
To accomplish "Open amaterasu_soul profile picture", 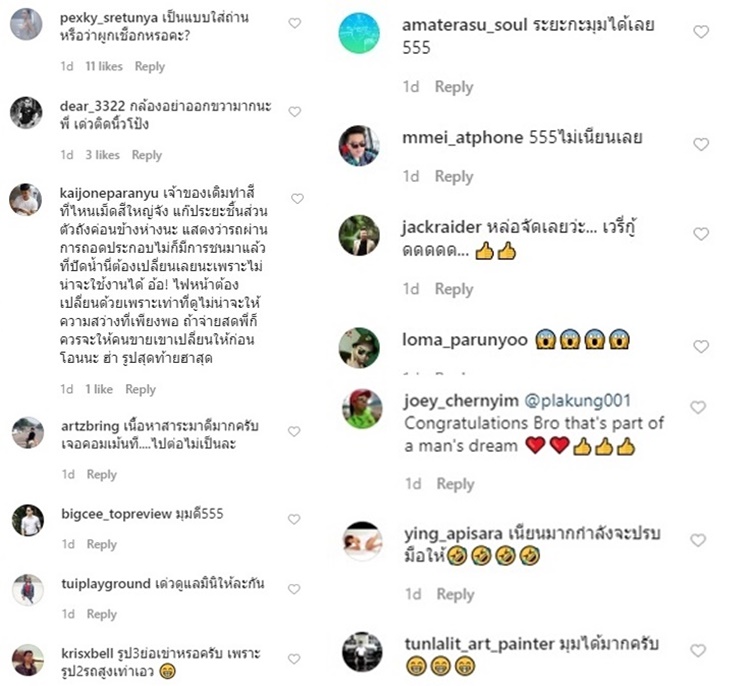I will click(359, 33).
